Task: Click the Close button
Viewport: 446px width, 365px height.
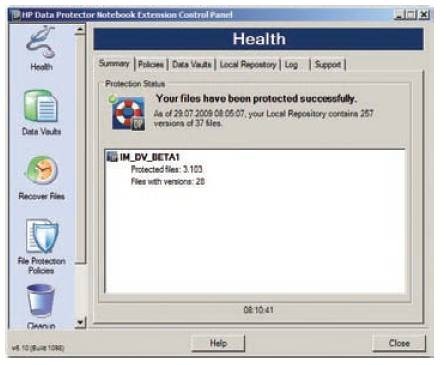Action: coord(399,343)
